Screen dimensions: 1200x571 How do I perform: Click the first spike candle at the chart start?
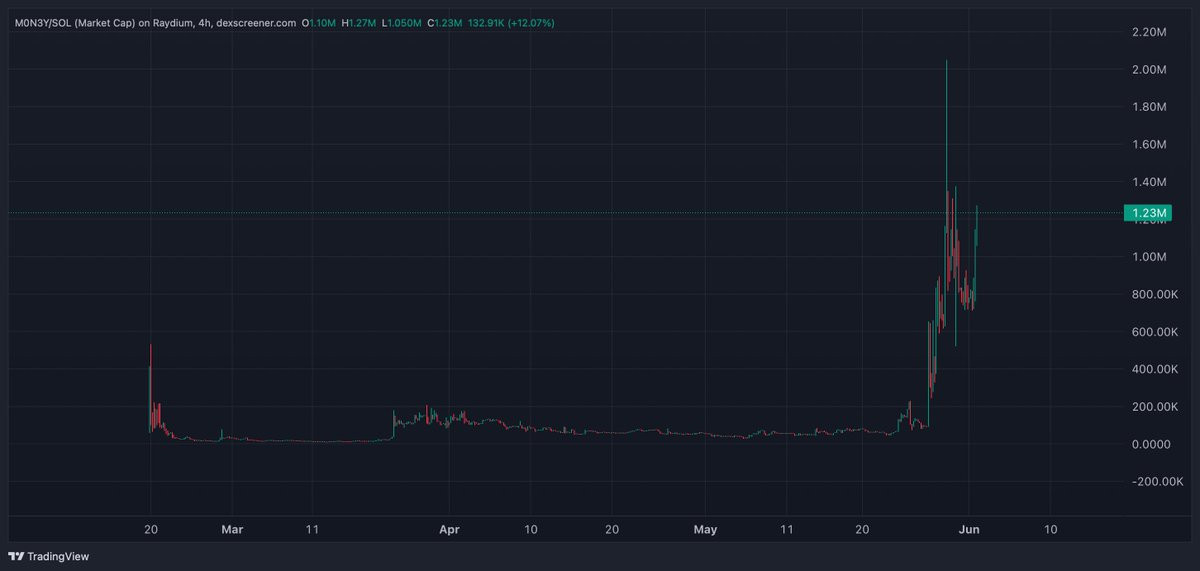150,388
